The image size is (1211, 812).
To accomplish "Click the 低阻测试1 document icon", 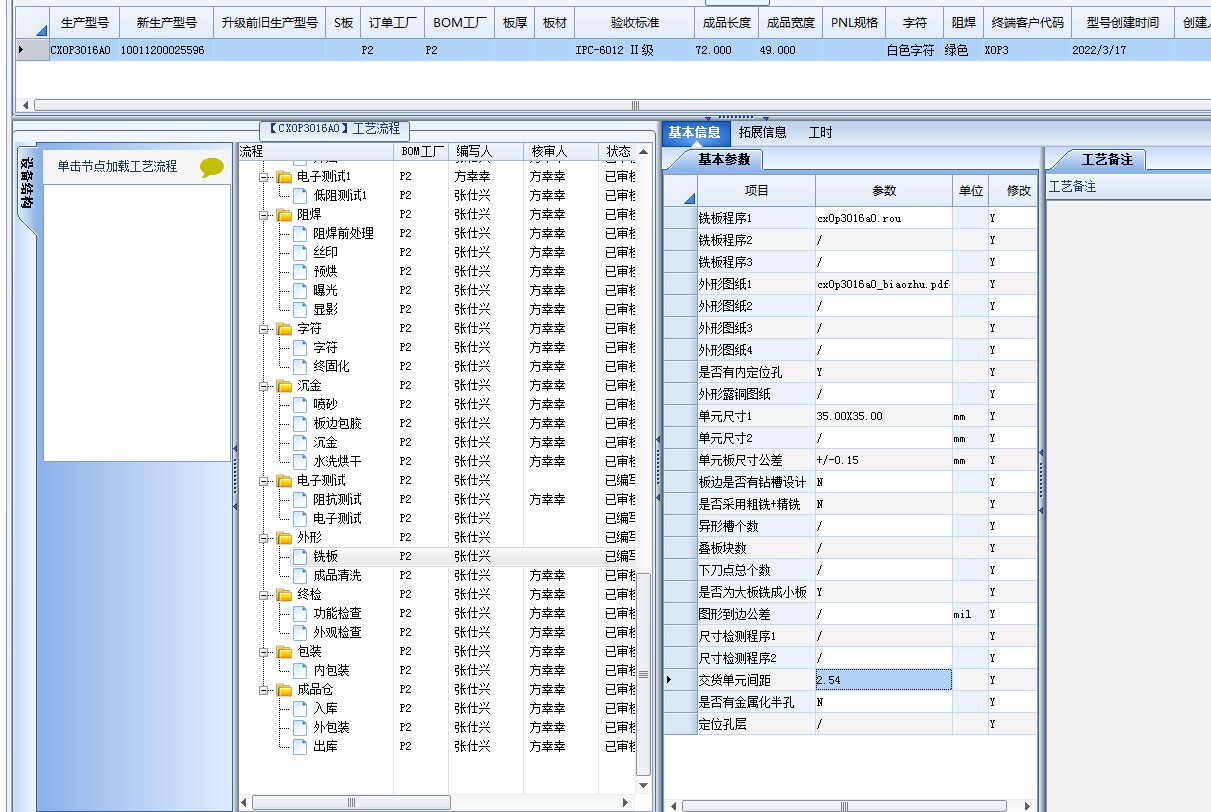I will click(x=300, y=196).
